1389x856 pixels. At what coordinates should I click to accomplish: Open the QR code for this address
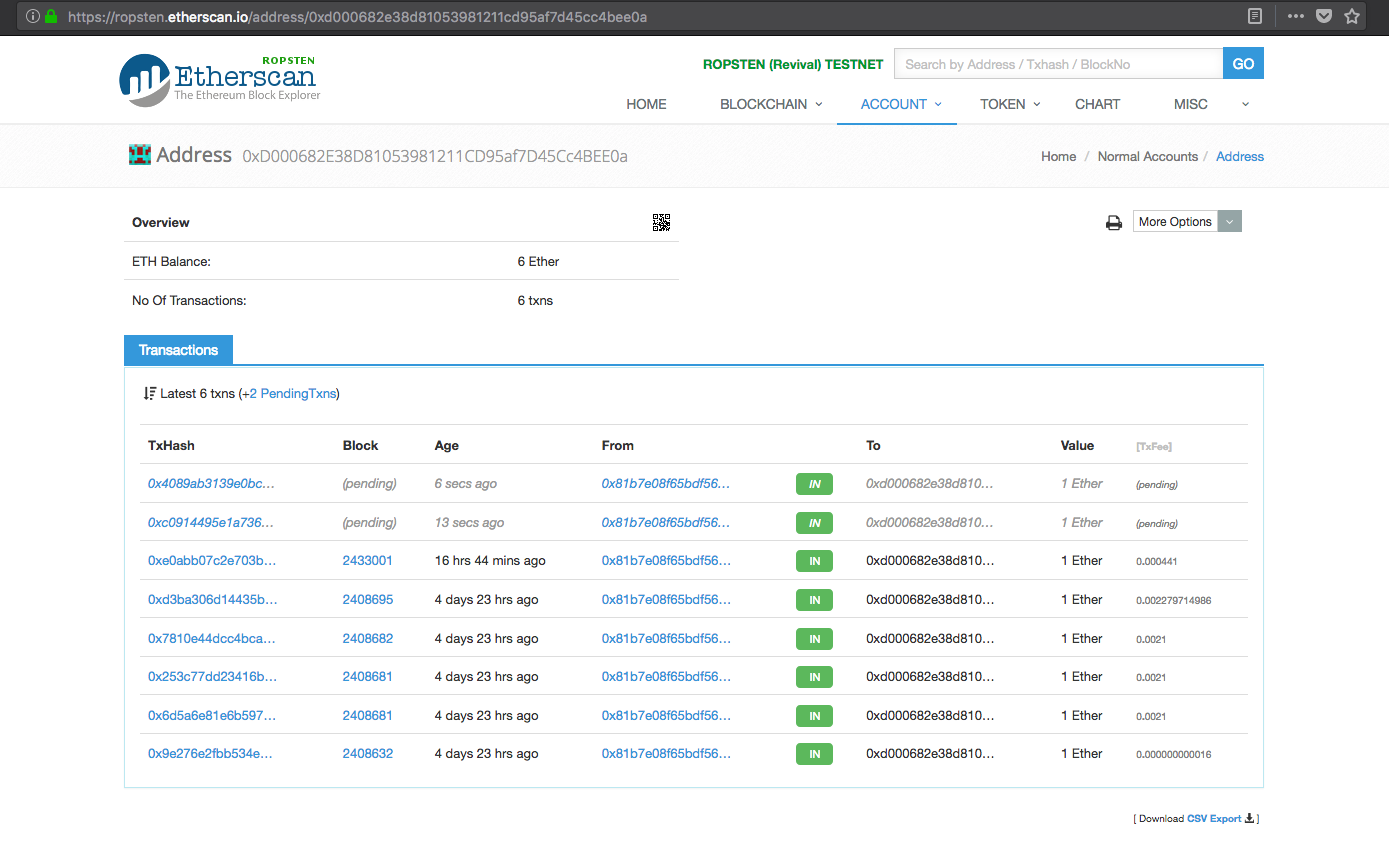(x=661, y=222)
